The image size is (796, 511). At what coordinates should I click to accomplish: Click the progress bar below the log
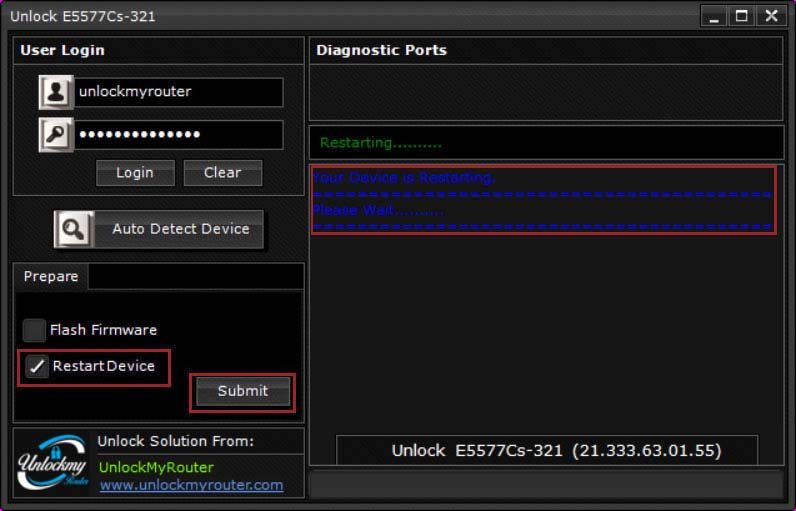click(x=547, y=485)
